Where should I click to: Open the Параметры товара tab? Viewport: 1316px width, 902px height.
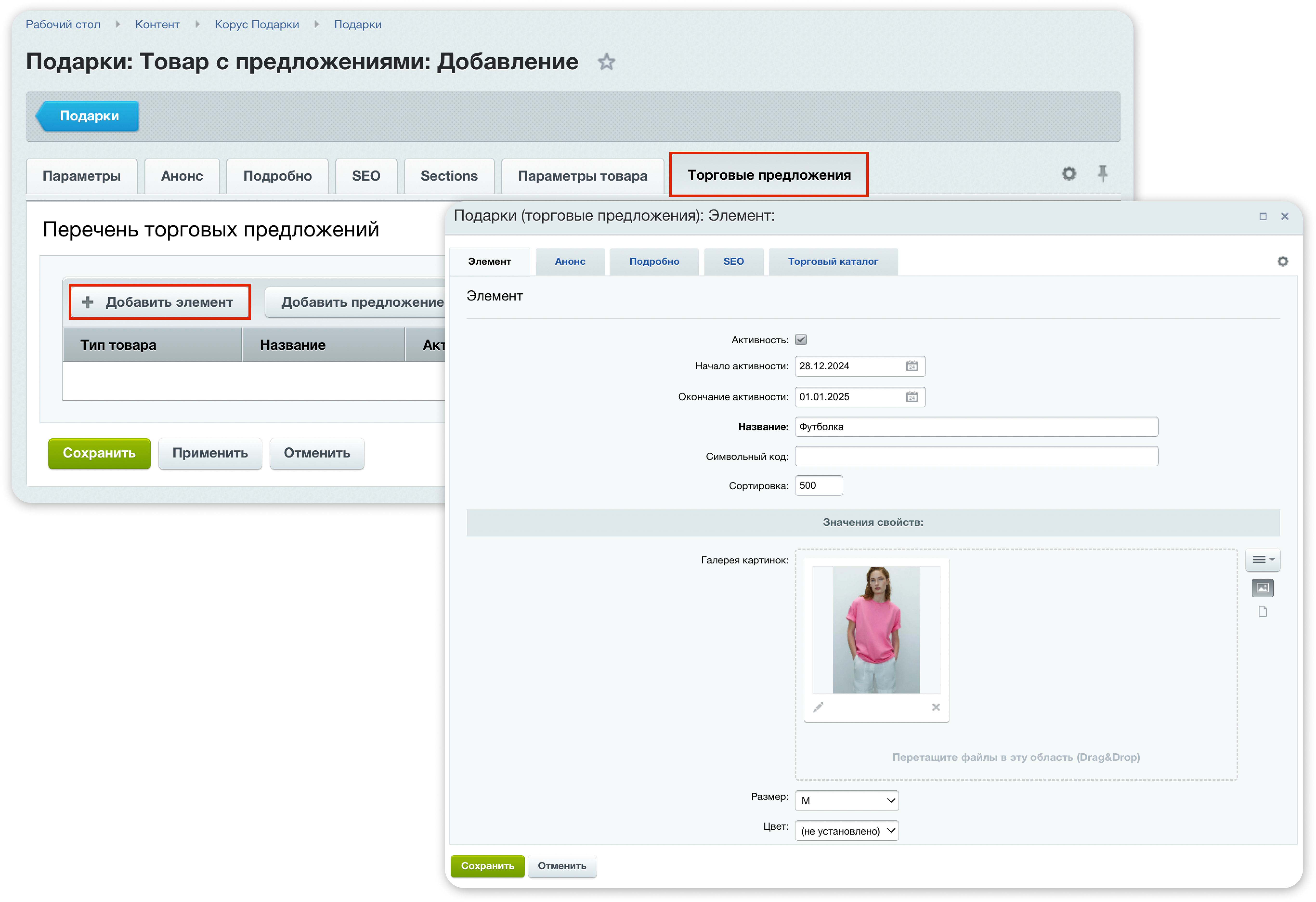582,176
